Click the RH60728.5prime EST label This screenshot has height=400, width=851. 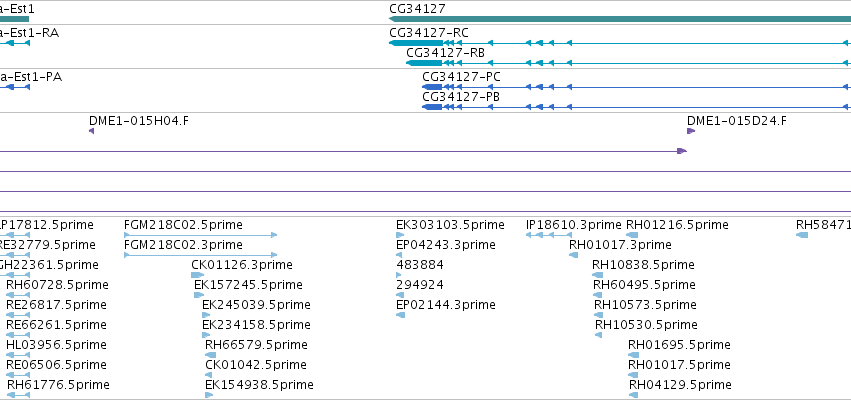(58, 285)
